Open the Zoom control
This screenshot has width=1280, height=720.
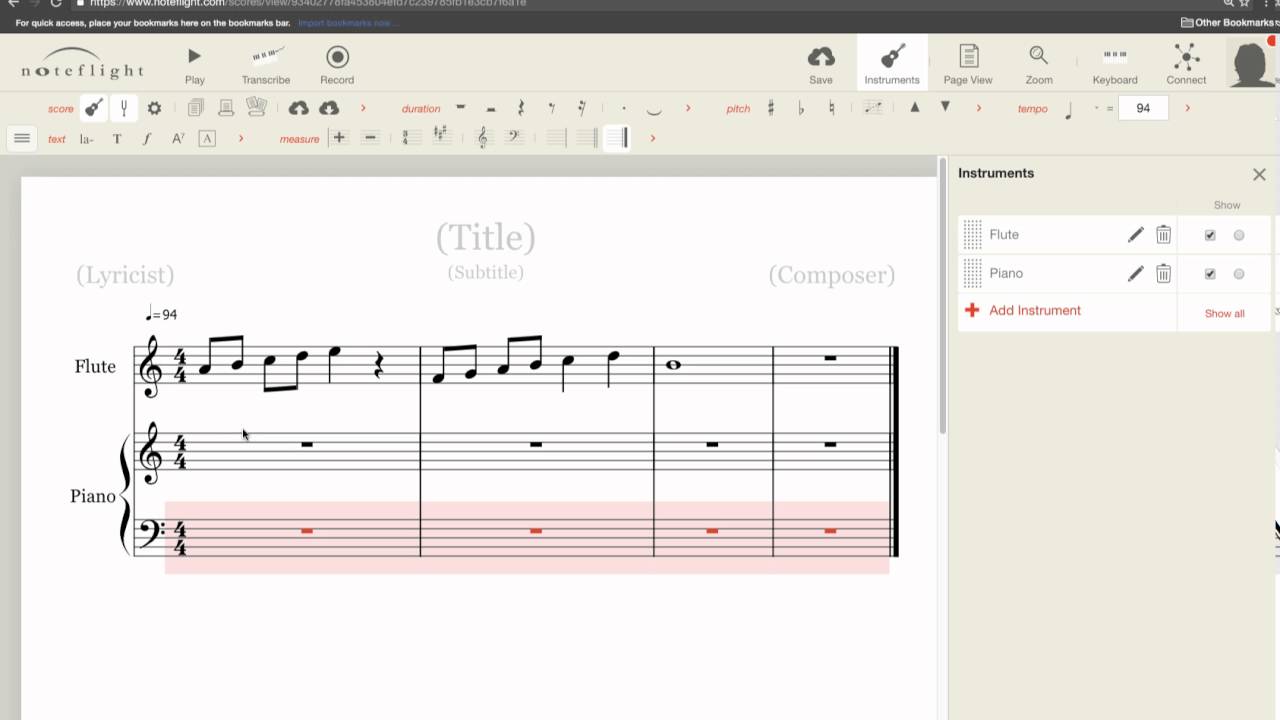click(1039, 65)
